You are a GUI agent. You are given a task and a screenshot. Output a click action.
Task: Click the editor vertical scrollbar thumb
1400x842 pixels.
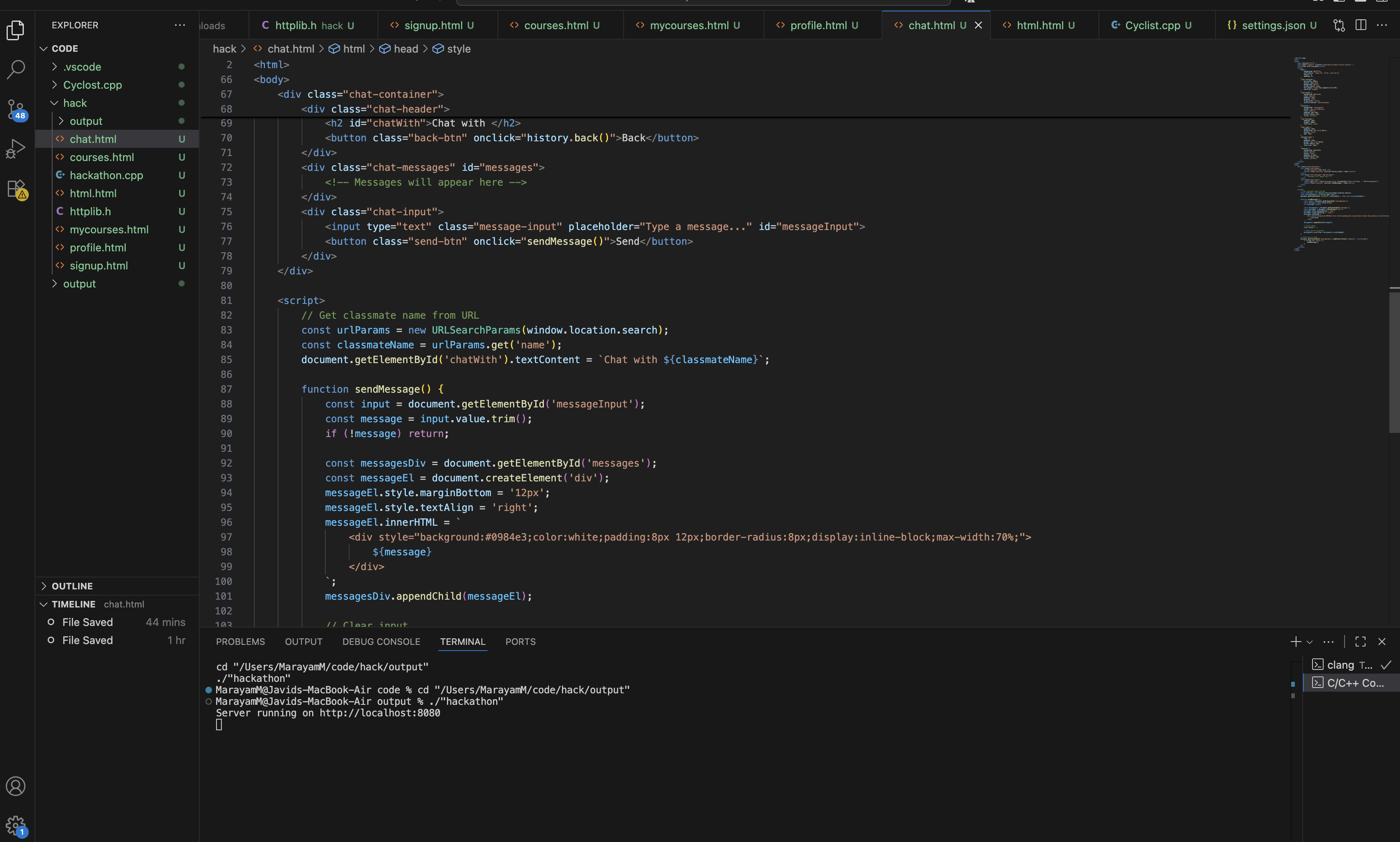1394,363
